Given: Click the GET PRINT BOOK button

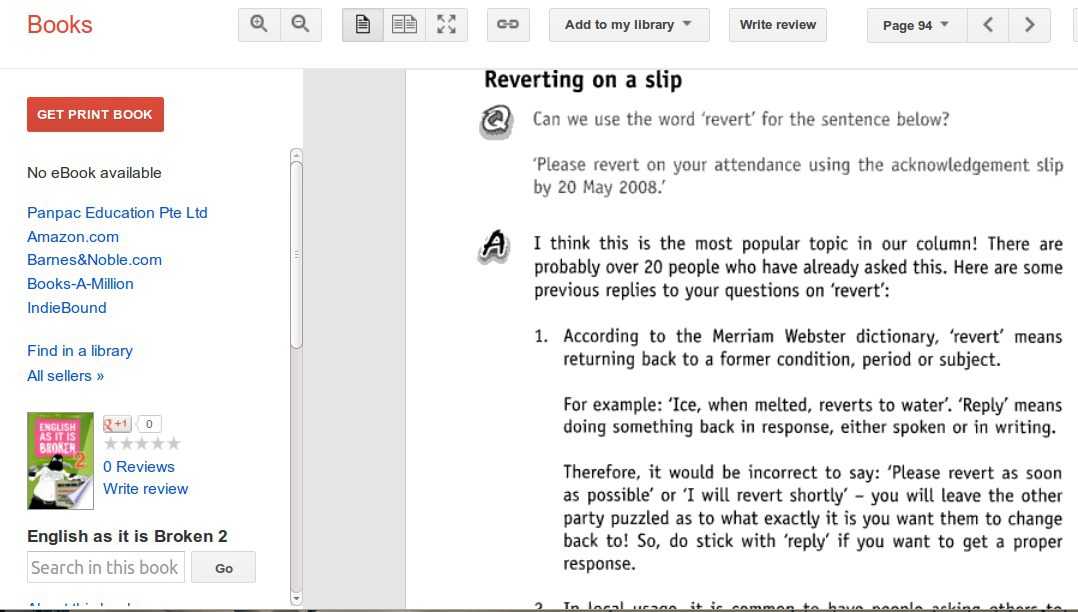Looking at the screenshot, I should [x=96, y=114].
